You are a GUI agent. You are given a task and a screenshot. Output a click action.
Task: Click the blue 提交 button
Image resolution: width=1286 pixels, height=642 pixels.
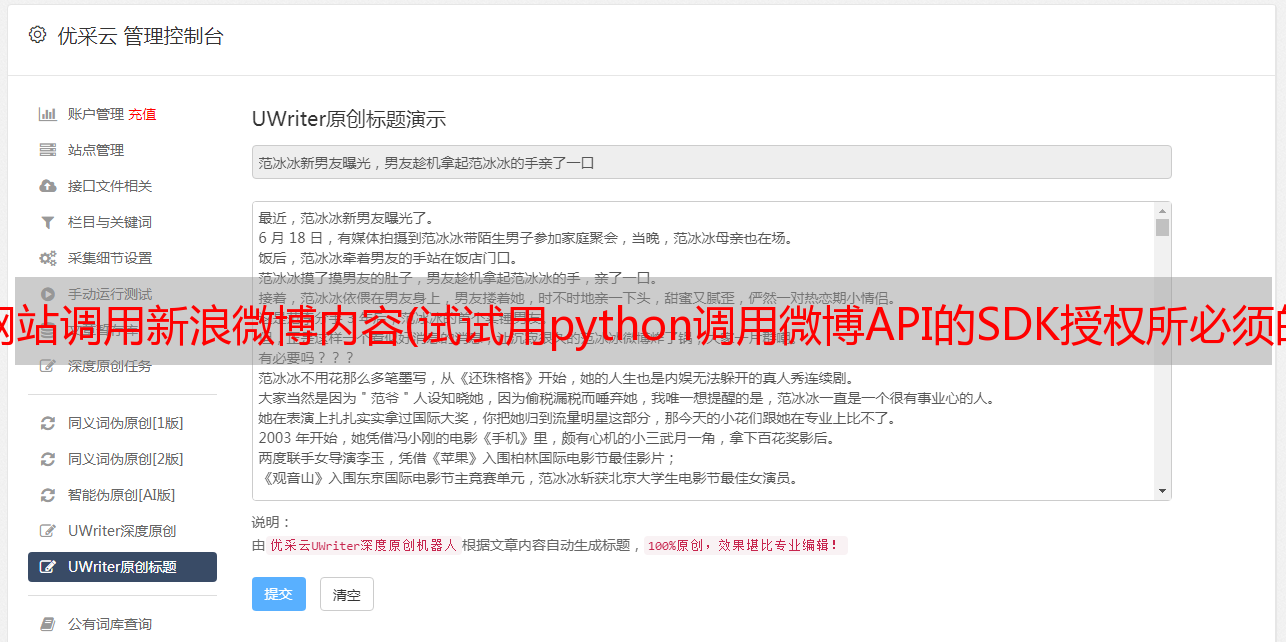point(278,594)
